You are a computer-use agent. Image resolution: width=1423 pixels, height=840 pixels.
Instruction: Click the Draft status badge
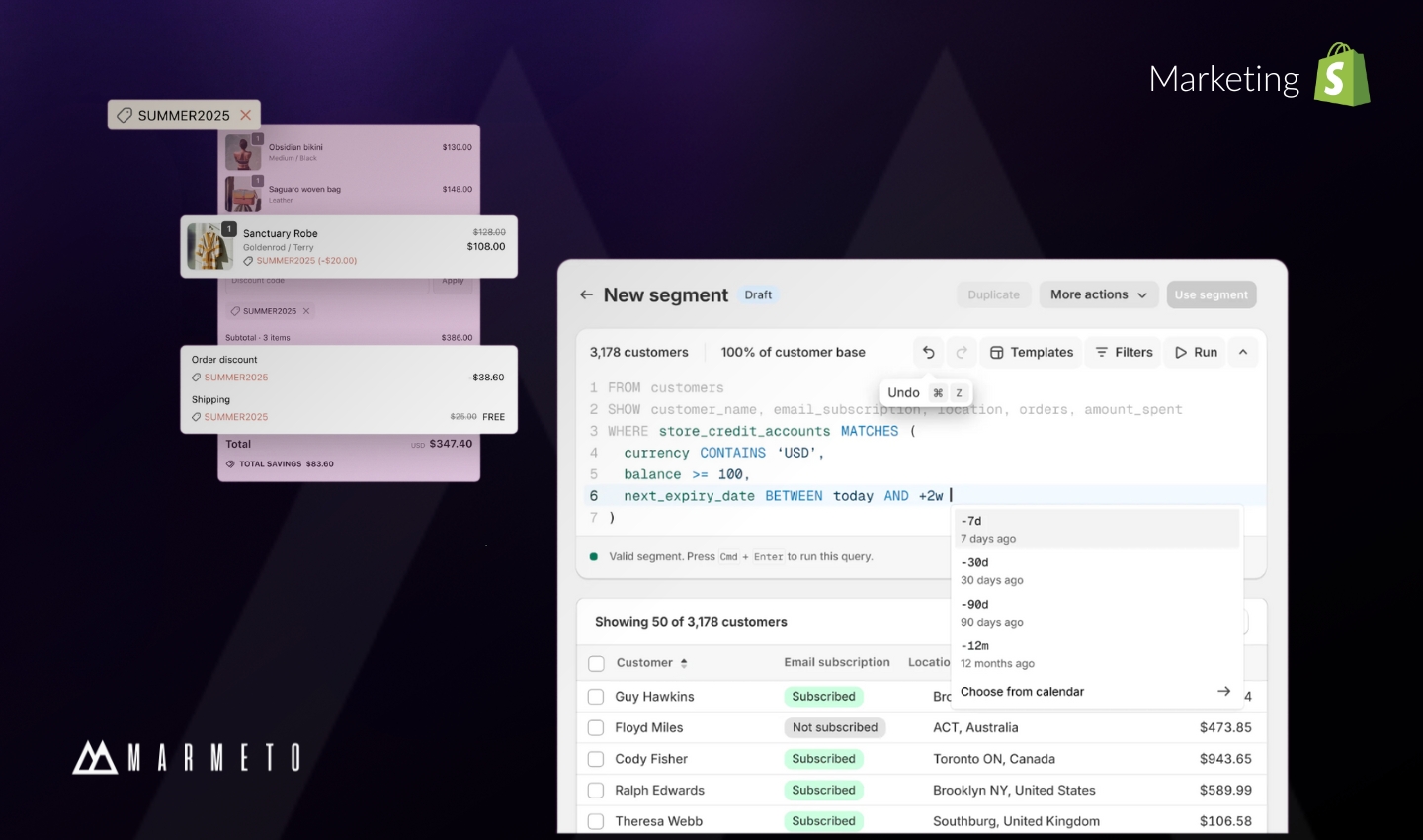758,294
